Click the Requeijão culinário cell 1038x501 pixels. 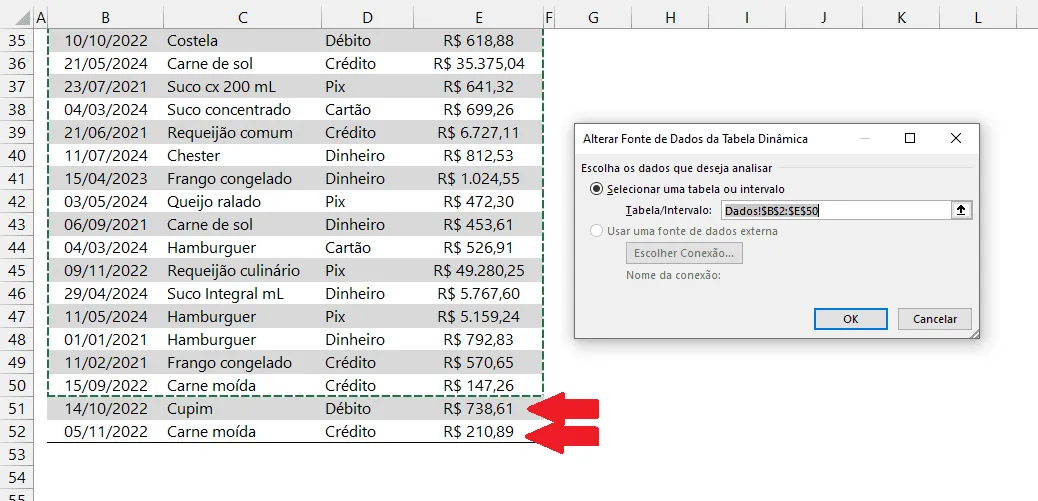[x=242, y=271]
